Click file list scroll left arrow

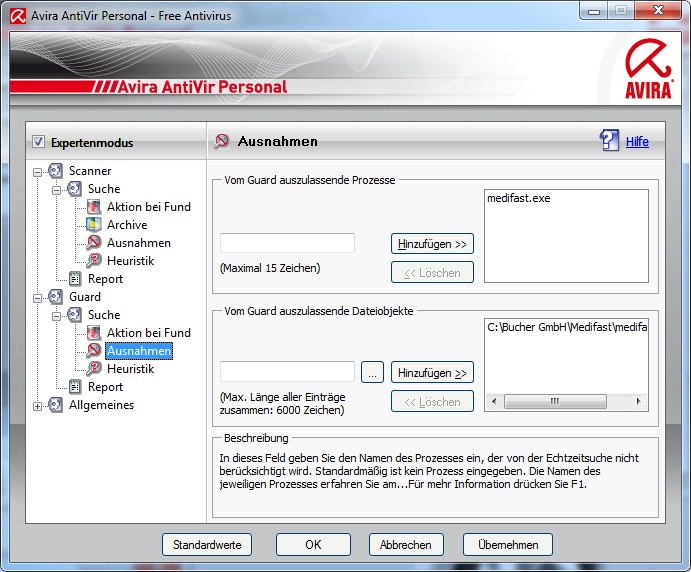click(494, 401)
